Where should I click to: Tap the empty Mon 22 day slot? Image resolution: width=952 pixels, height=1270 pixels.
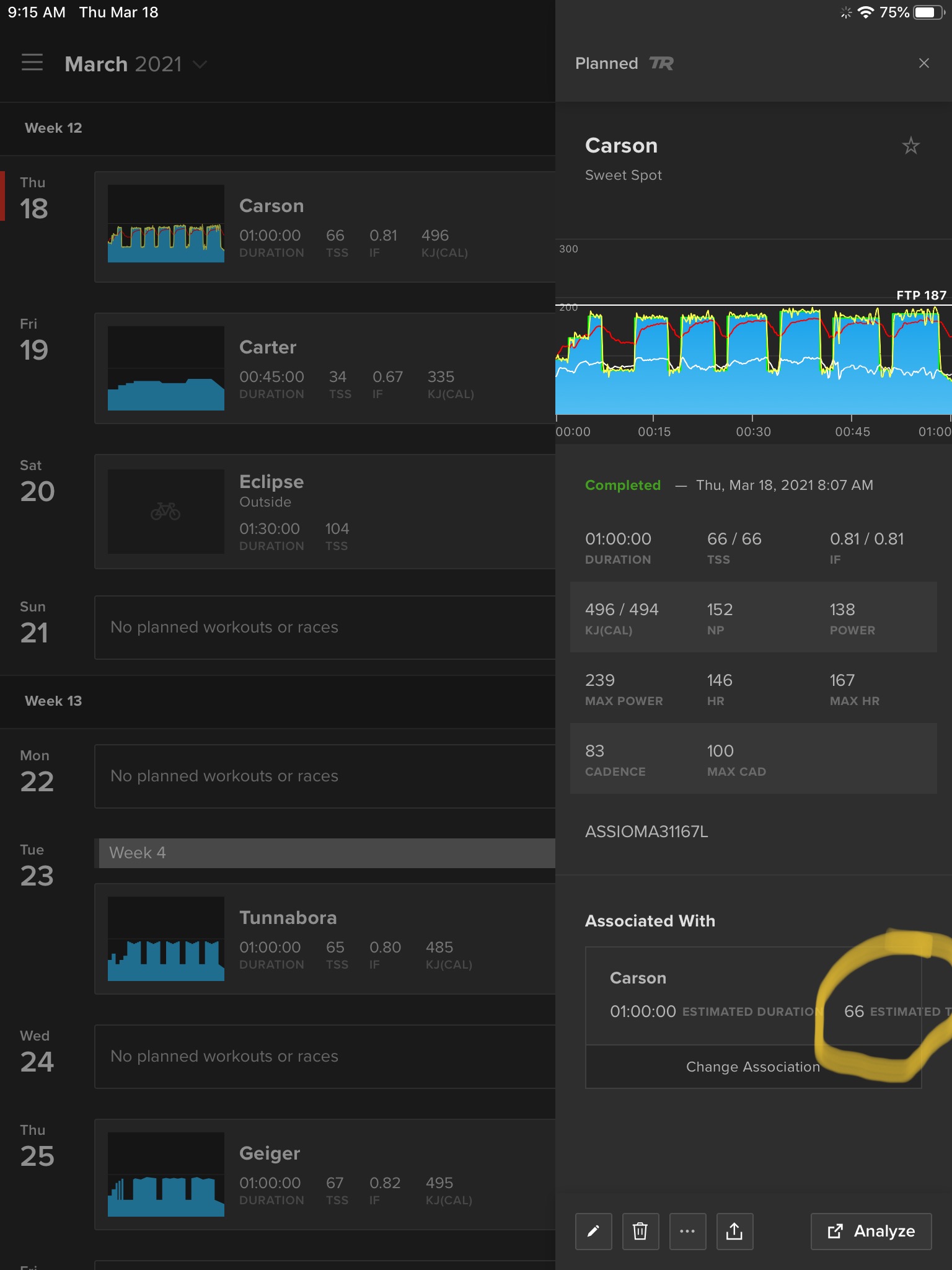coord(325,776)
